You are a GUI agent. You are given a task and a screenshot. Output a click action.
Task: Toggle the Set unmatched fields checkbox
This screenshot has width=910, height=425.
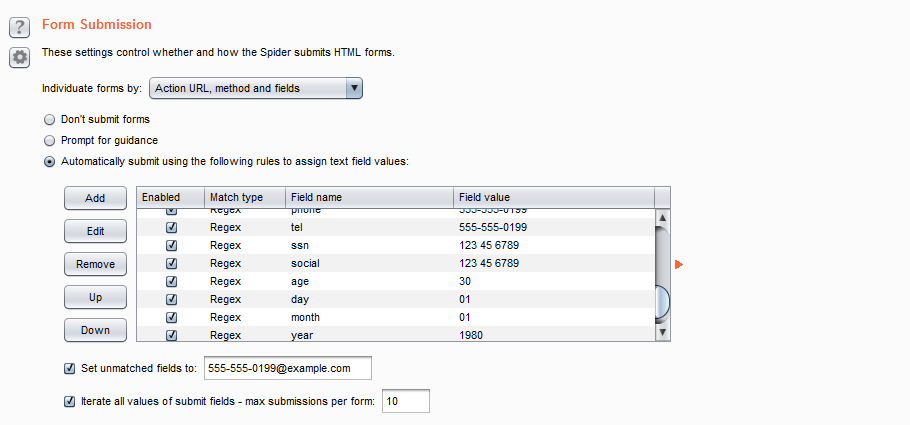(x=70, y=368)
